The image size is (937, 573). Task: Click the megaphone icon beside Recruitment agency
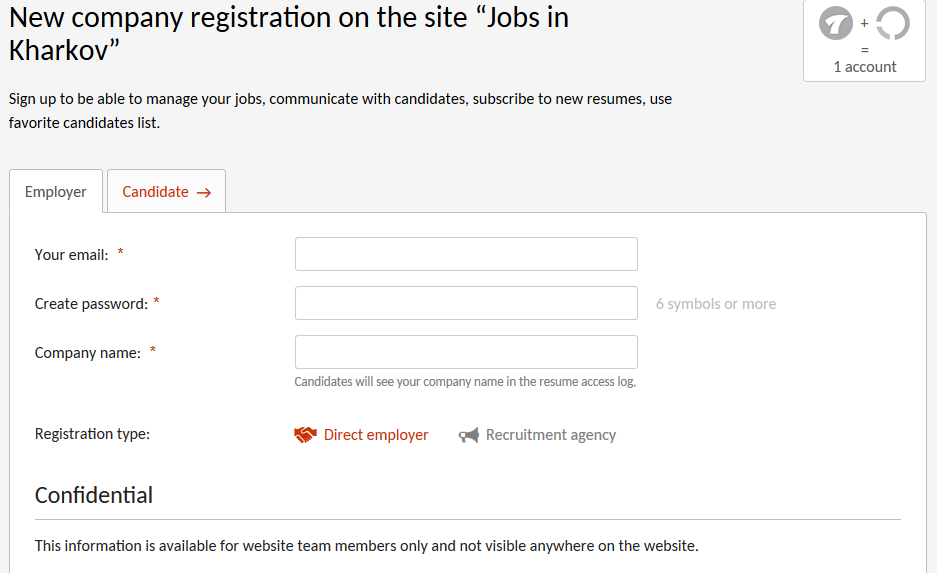468,435
